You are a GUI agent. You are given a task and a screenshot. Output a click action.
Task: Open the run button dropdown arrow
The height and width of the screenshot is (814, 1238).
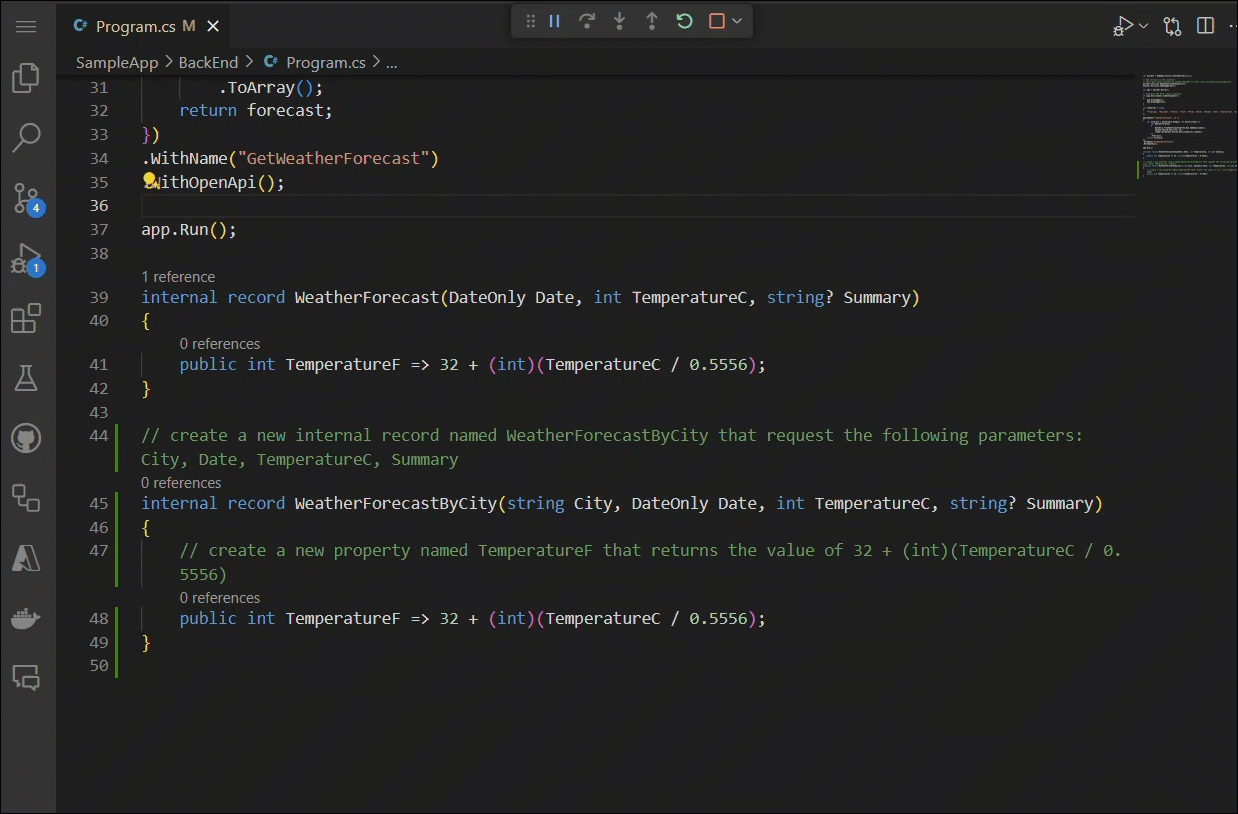point(1144,26)
